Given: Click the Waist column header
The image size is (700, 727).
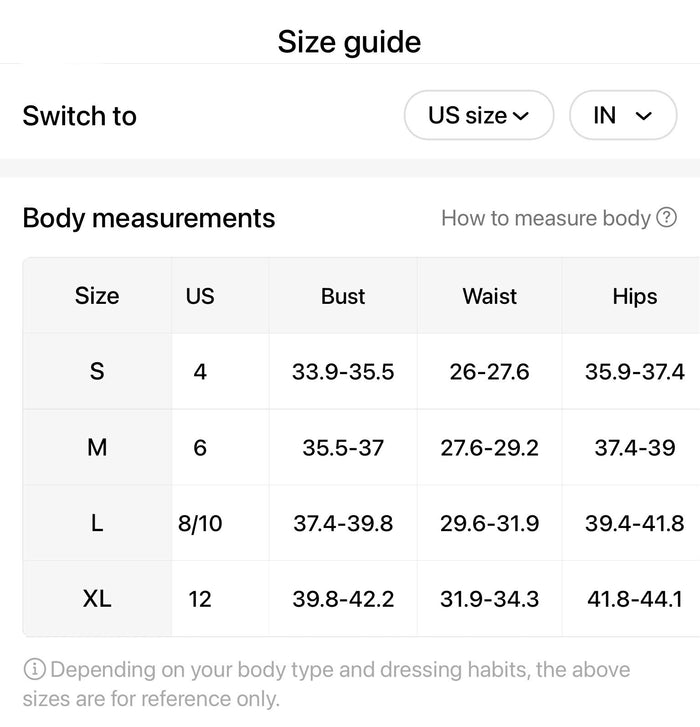Looking at the screenshot, I should [490, 296].
